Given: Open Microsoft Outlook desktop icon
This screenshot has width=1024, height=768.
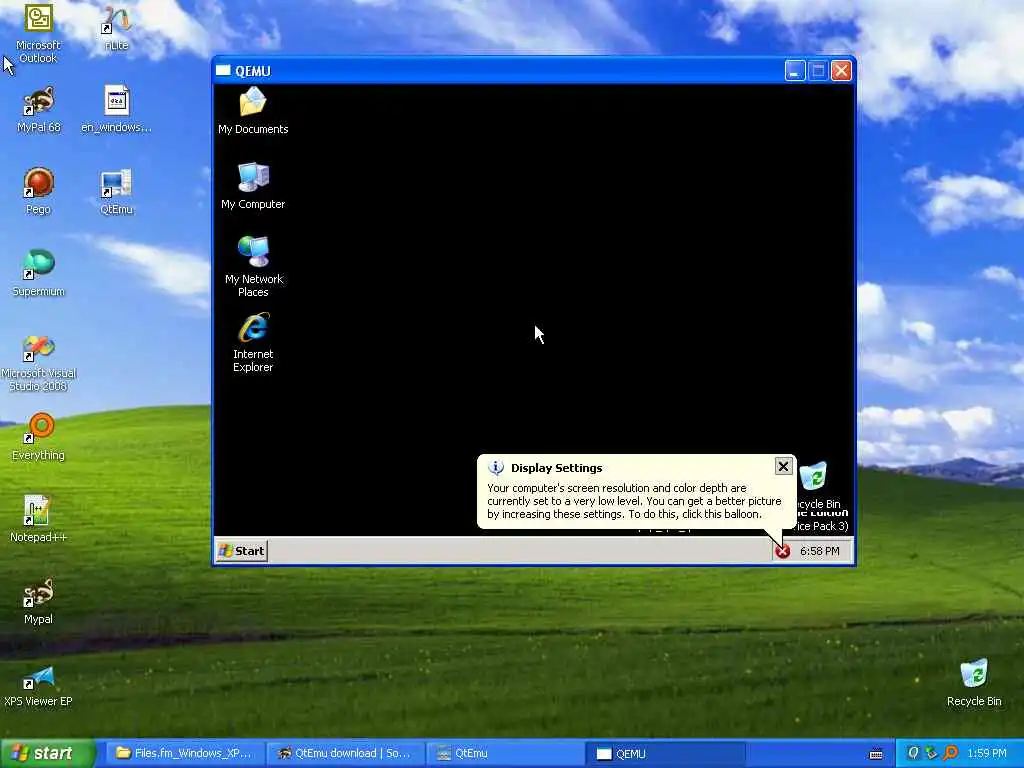Looking at the screenshot, I should click(38, 33).
